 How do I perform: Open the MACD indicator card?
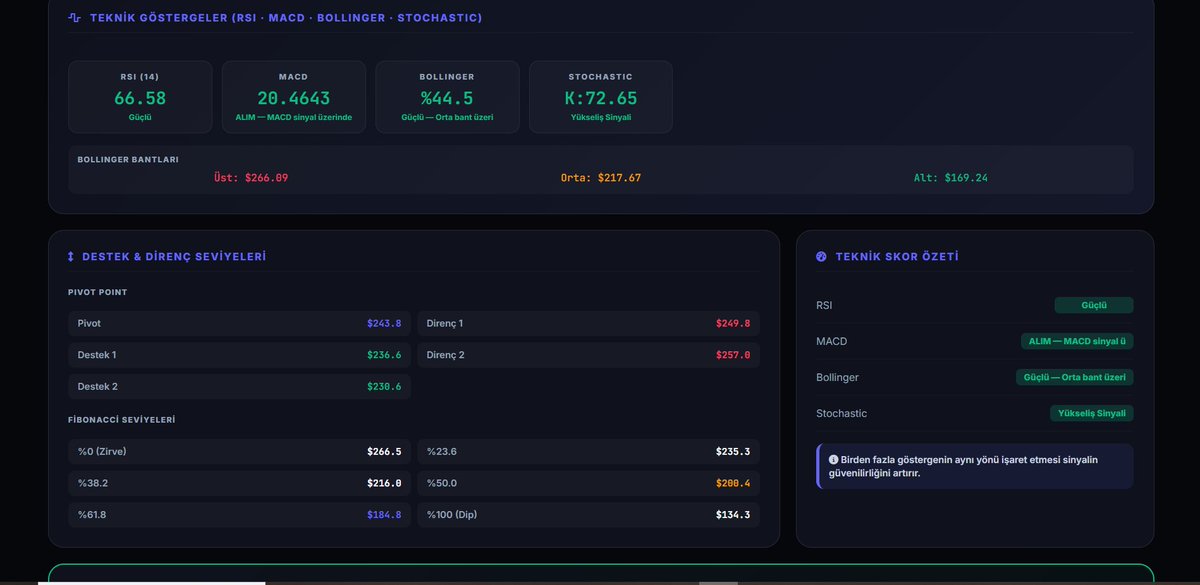click(294, 97)
